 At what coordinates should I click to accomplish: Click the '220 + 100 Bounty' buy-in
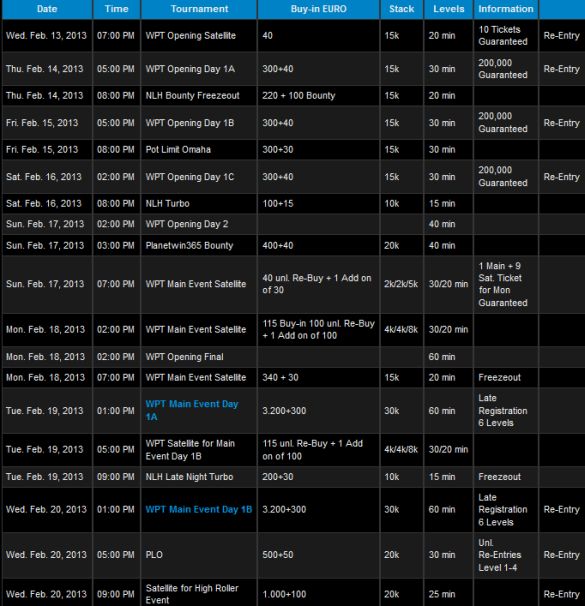click(299, 95)
